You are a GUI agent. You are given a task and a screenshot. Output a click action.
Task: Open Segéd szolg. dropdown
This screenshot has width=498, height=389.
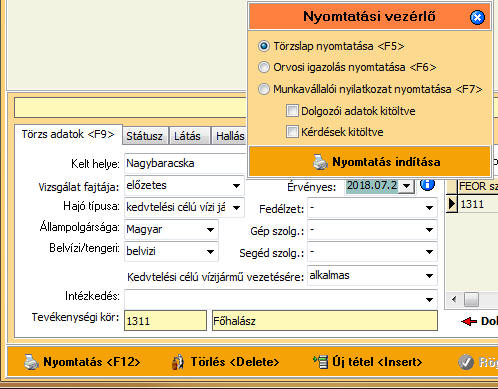click(429, 252)
